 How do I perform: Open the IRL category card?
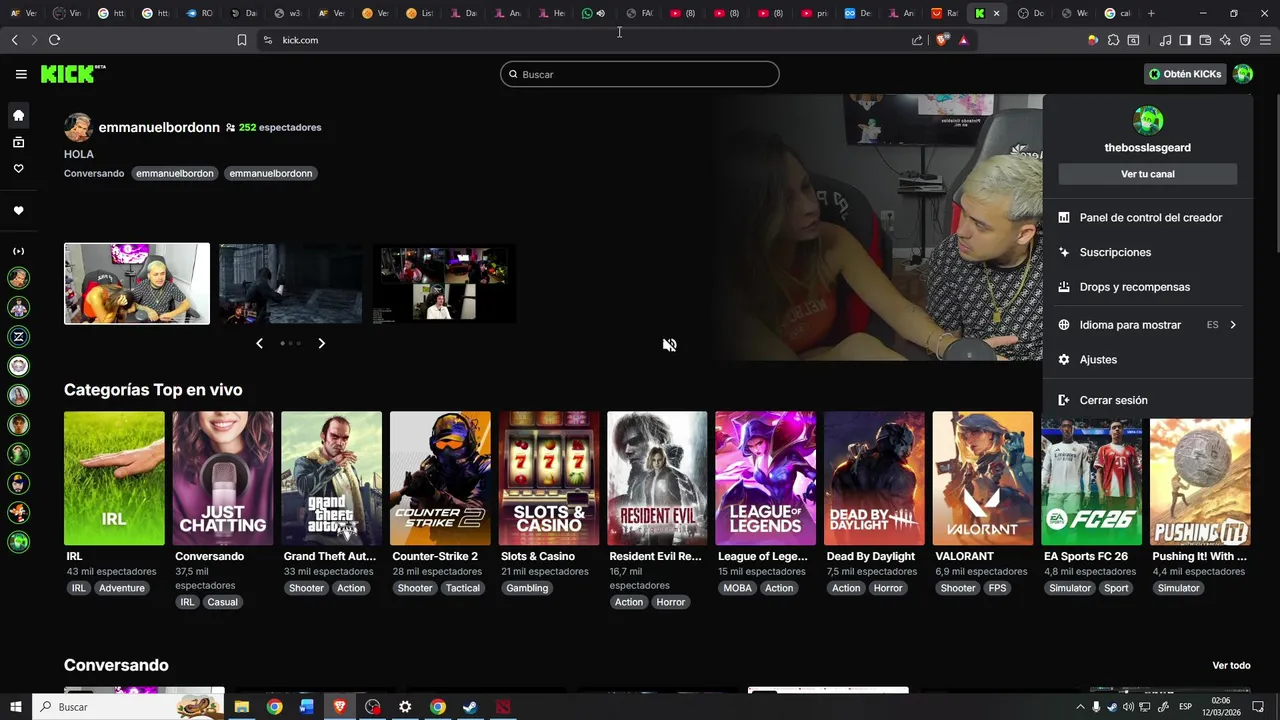[x=114, y=478]
